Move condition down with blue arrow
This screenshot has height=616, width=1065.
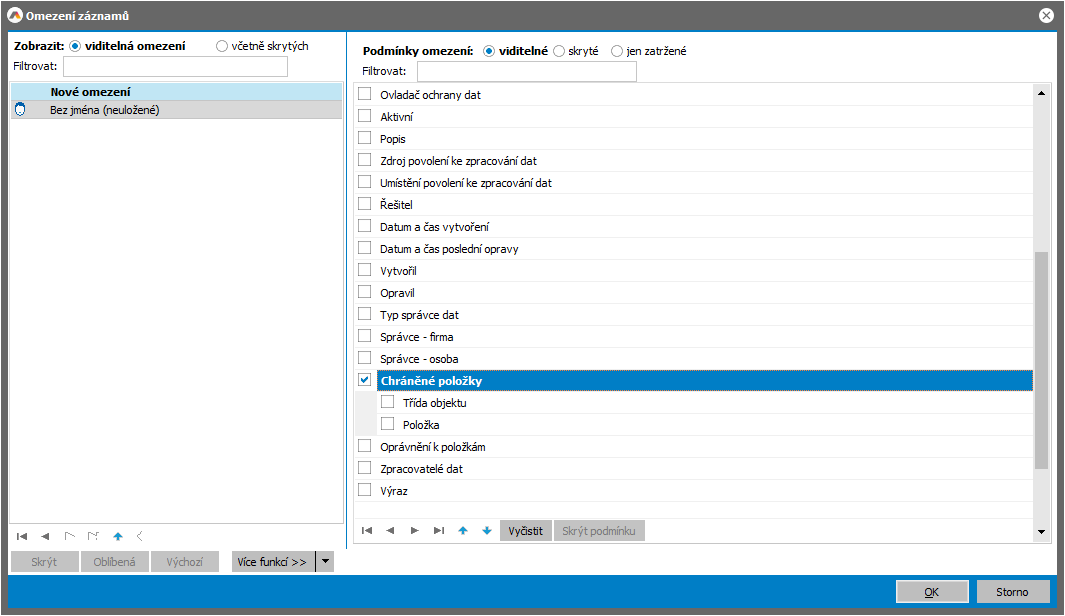486,531
